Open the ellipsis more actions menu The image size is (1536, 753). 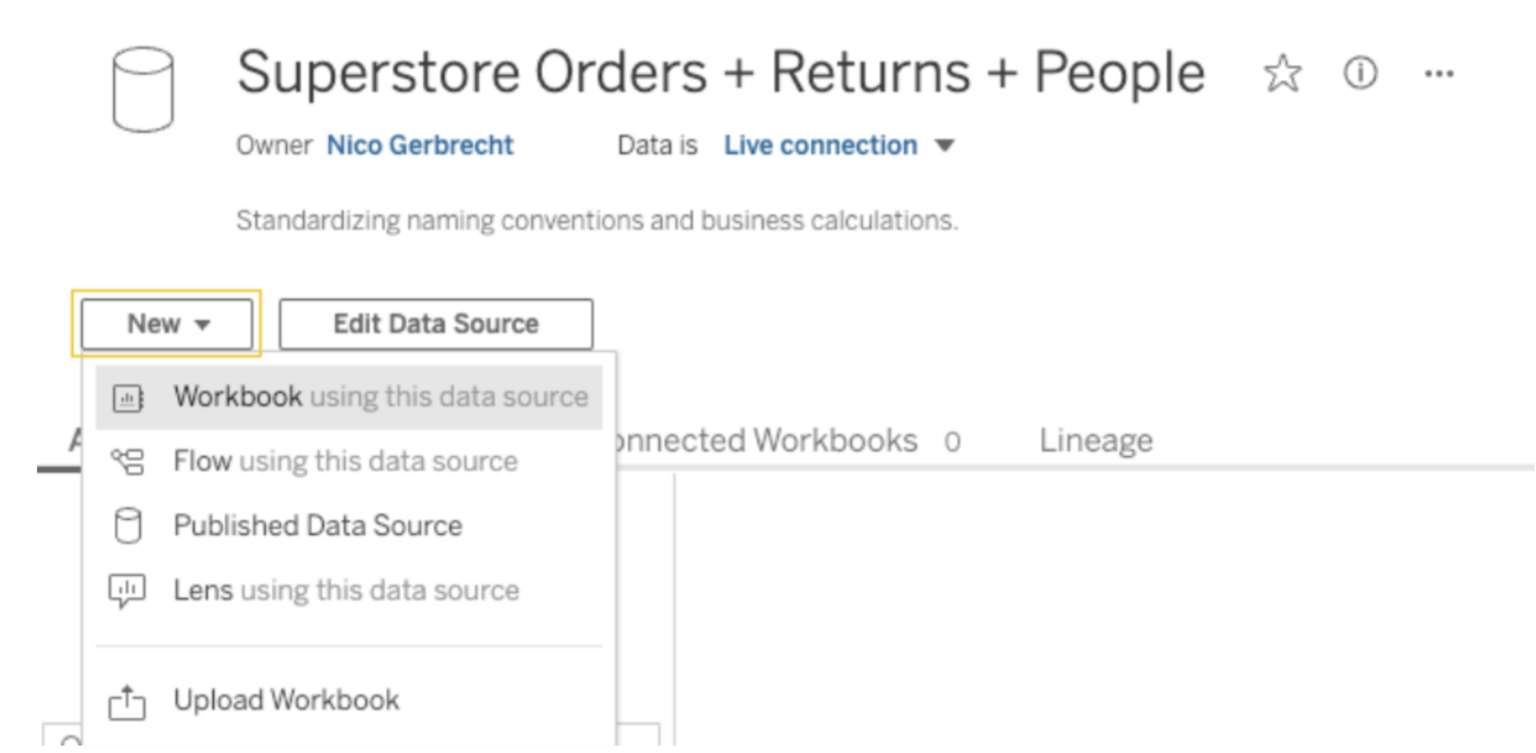(x=1440, y=72)
